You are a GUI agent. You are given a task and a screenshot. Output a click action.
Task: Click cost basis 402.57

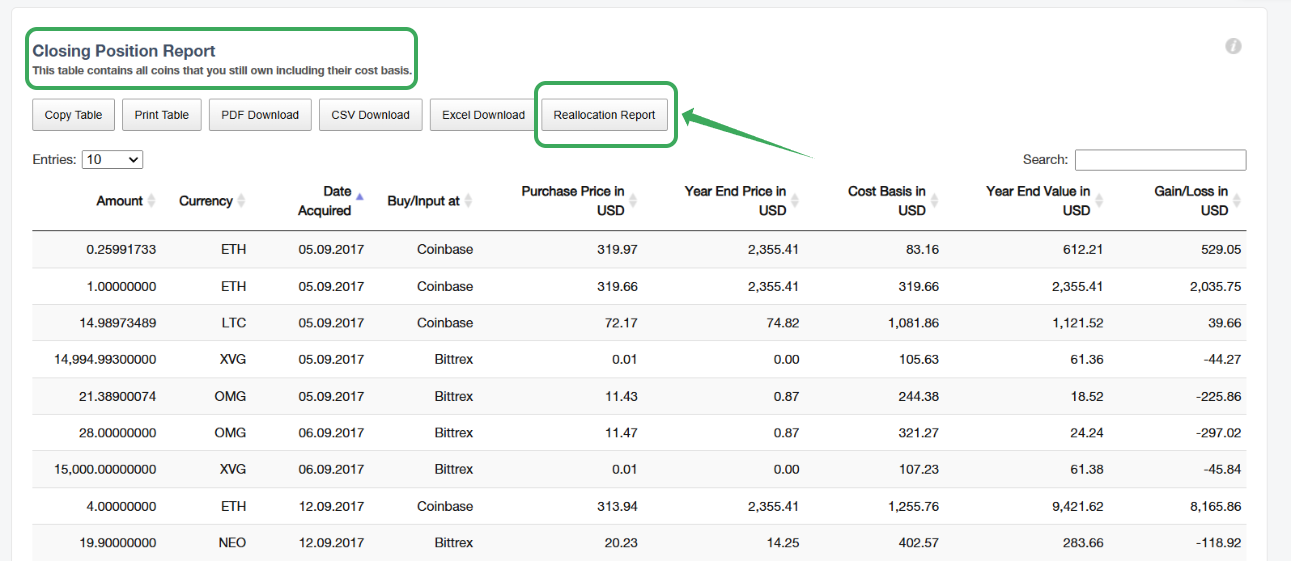(919, 543)
